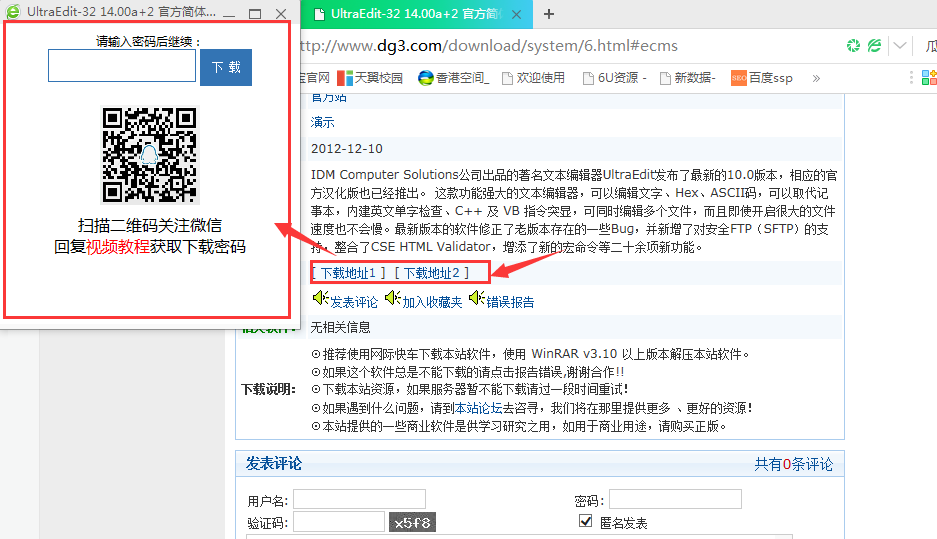Click the tab's page document icon
Screen dimensions: 937x539
319,14
